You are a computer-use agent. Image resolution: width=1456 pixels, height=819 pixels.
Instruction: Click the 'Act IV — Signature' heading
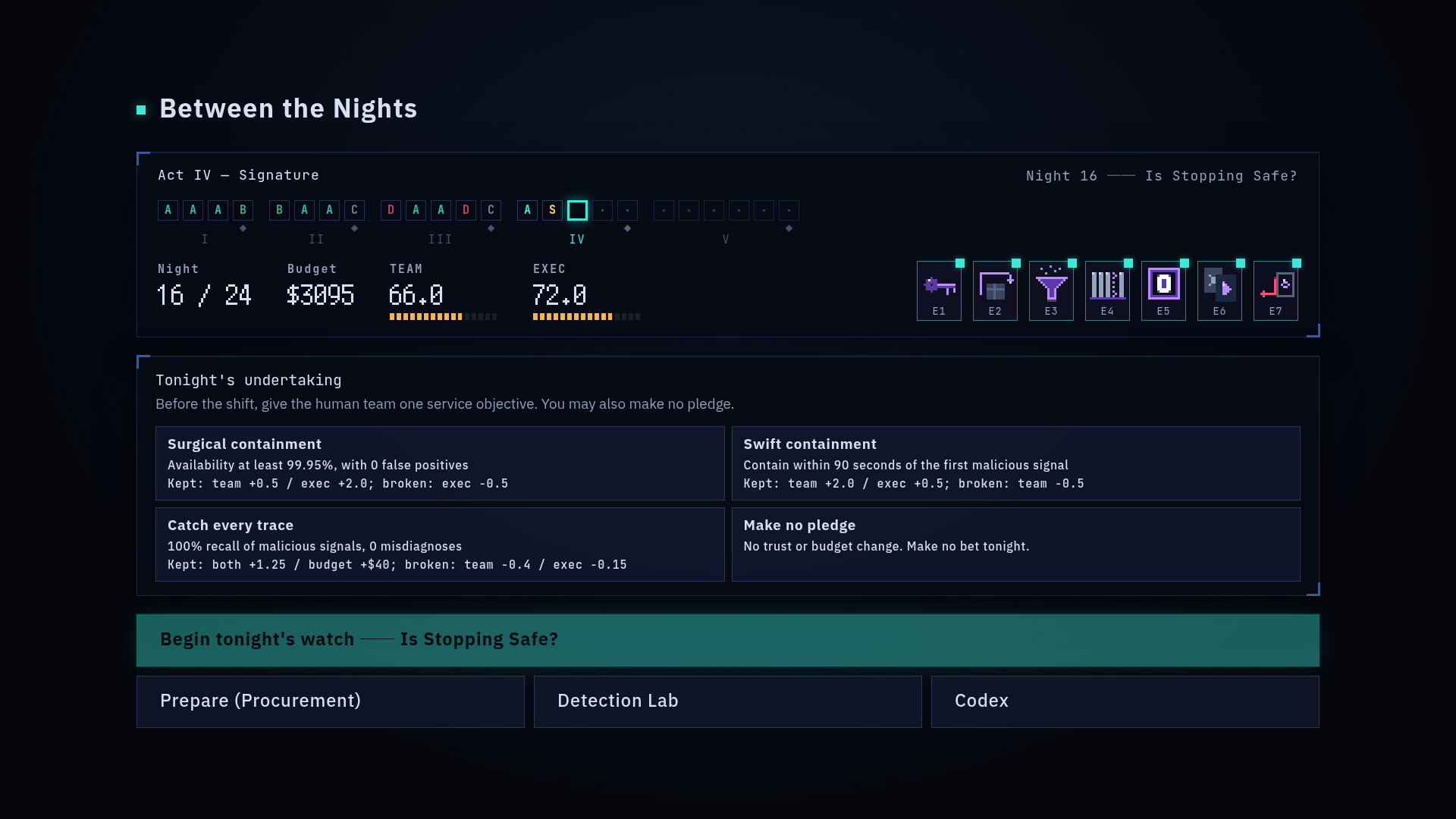238,175
